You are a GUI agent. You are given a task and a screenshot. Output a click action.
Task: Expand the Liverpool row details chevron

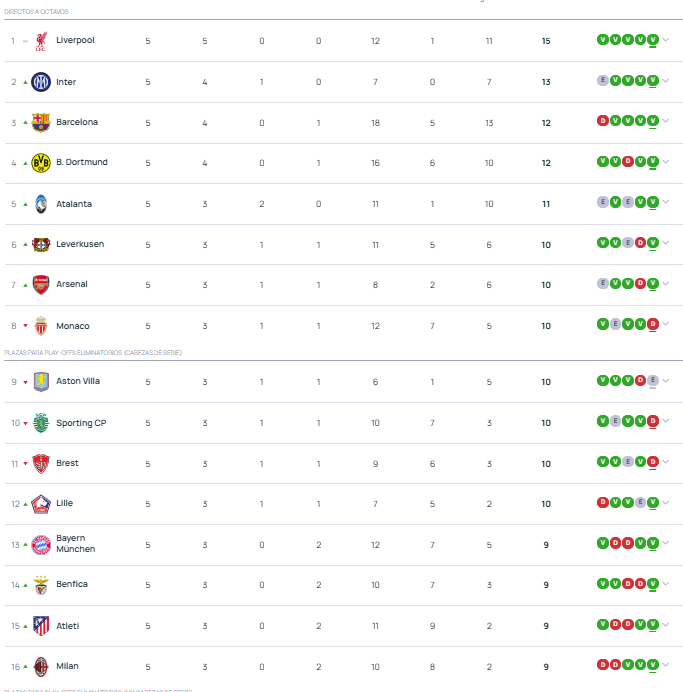tap(666, 40)
